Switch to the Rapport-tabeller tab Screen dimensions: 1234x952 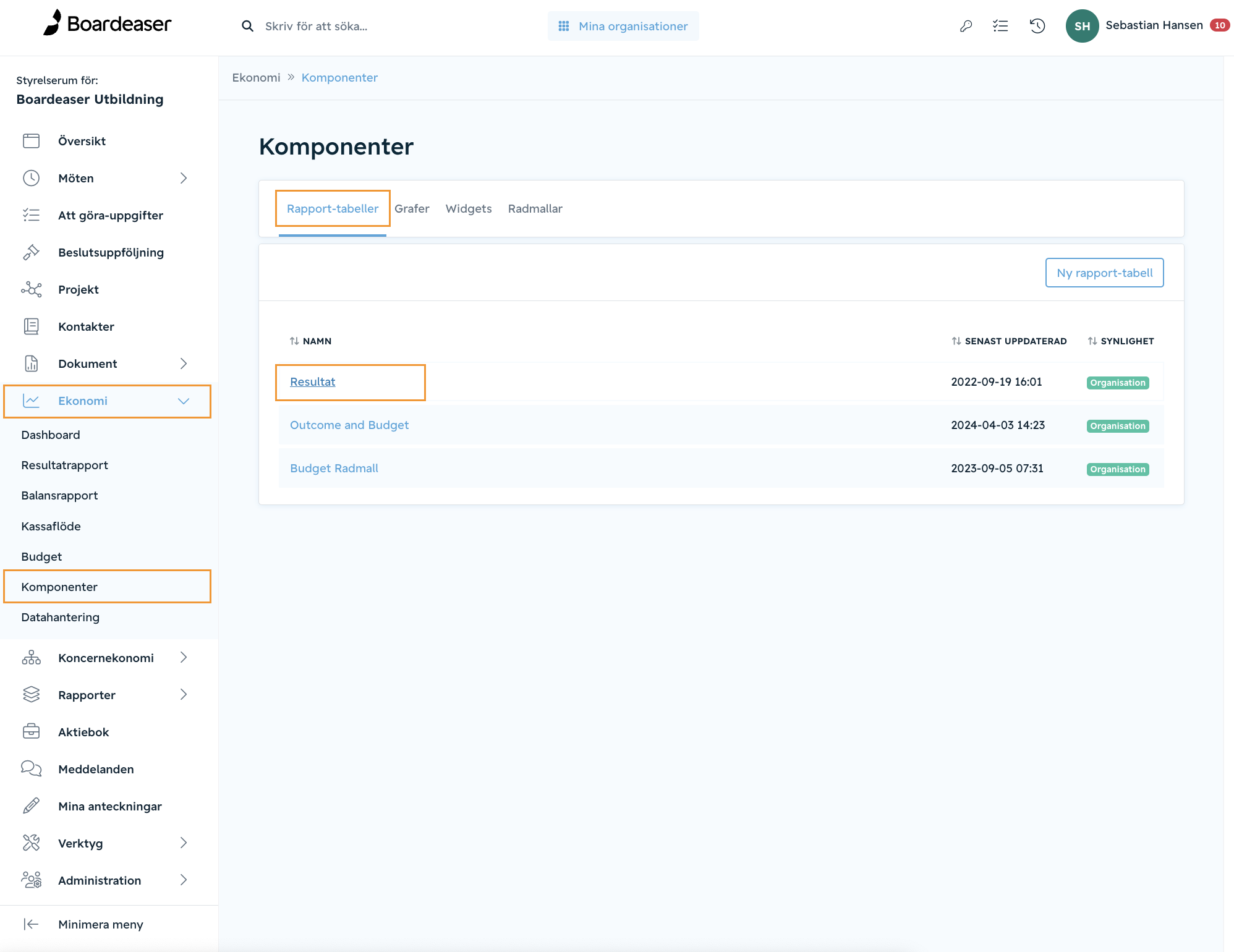tap(333, 209)
